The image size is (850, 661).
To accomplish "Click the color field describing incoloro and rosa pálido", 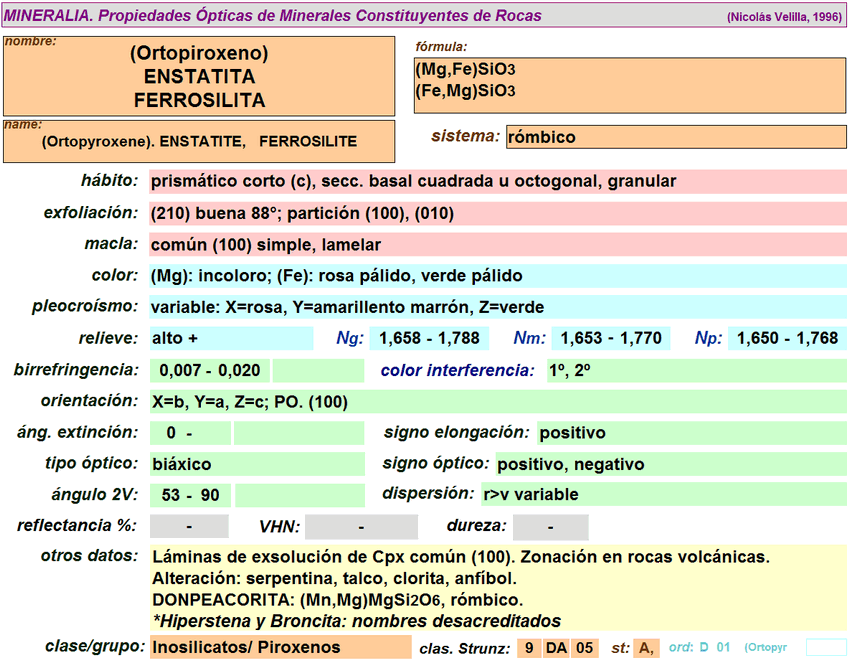I will [497, 276].
